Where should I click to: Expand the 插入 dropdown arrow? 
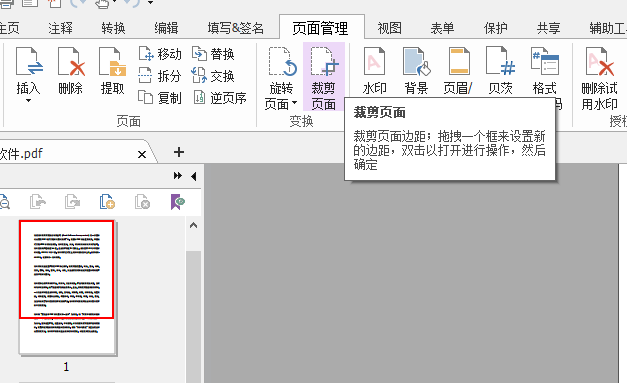[28, 101]
